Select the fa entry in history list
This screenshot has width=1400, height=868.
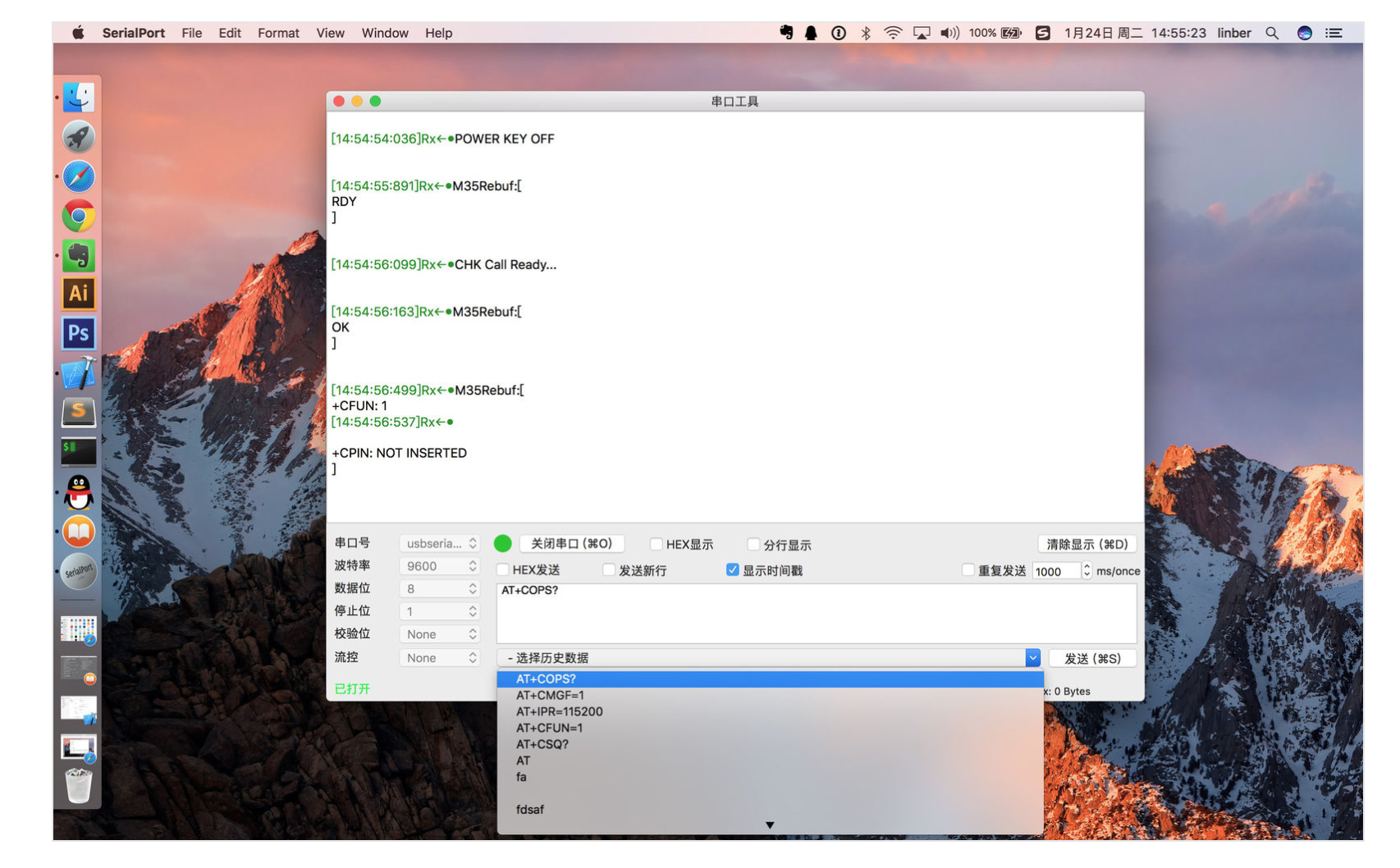point(770,777)
